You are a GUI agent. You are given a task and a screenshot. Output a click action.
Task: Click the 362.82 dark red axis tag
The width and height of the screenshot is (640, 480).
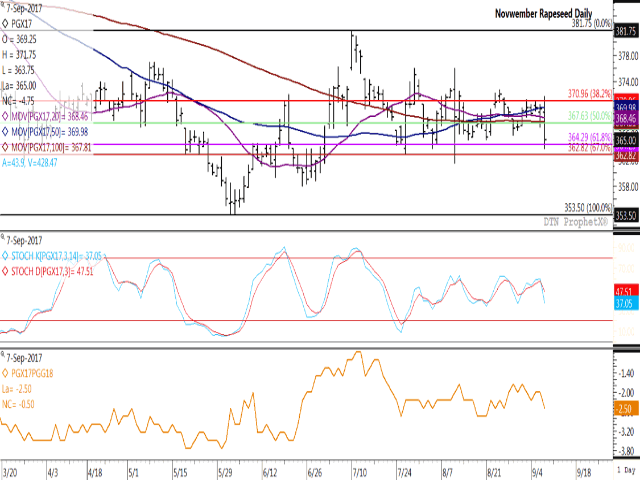(x=626, y=156)
